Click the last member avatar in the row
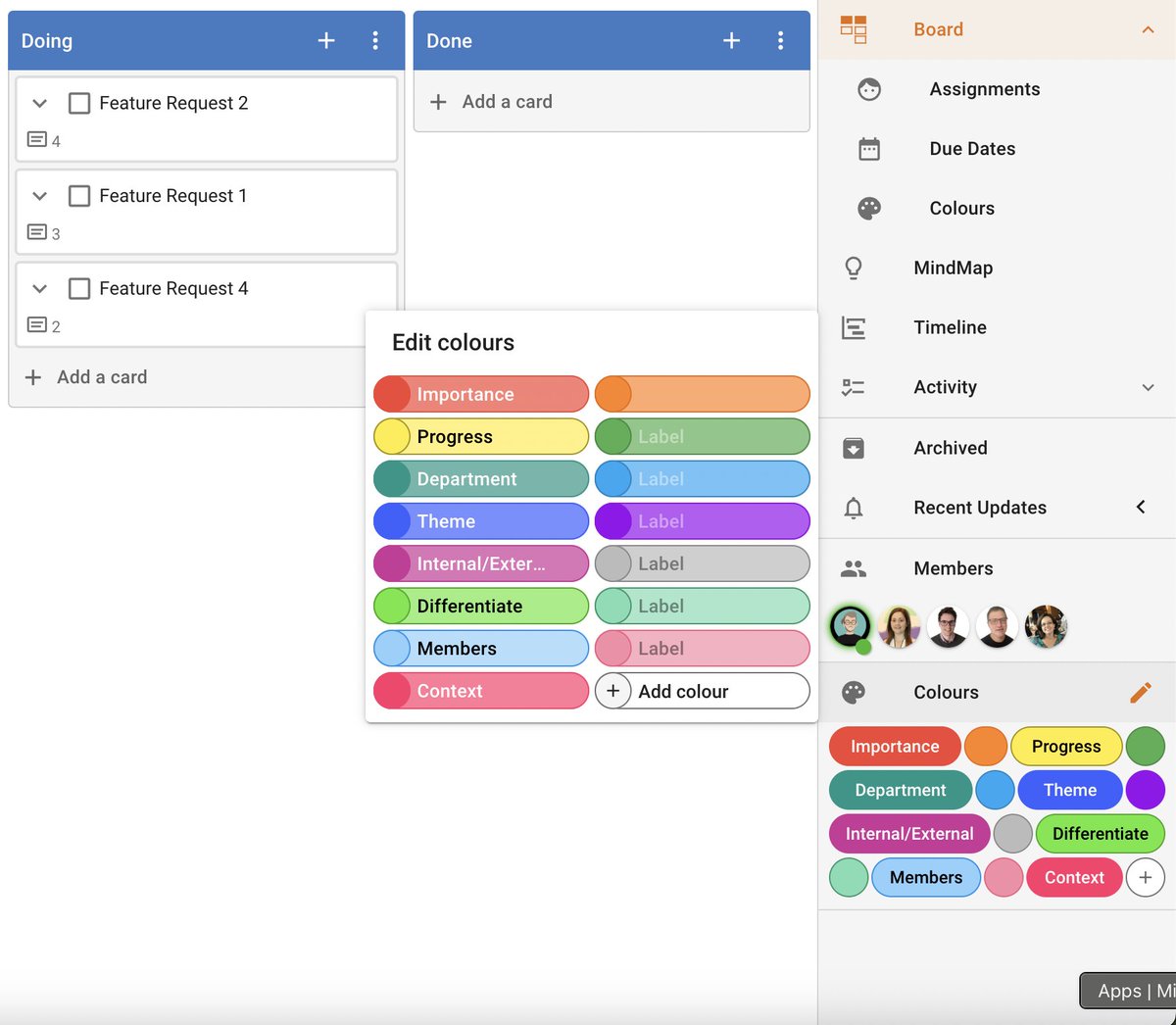Screen dimensions: 1176x1025 tap(1046, 626)
